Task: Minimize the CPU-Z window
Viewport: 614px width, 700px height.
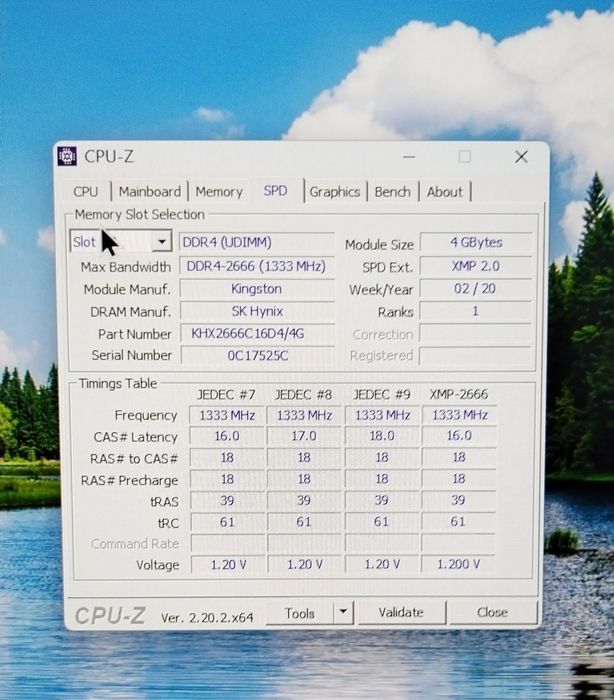Action: 409,157
